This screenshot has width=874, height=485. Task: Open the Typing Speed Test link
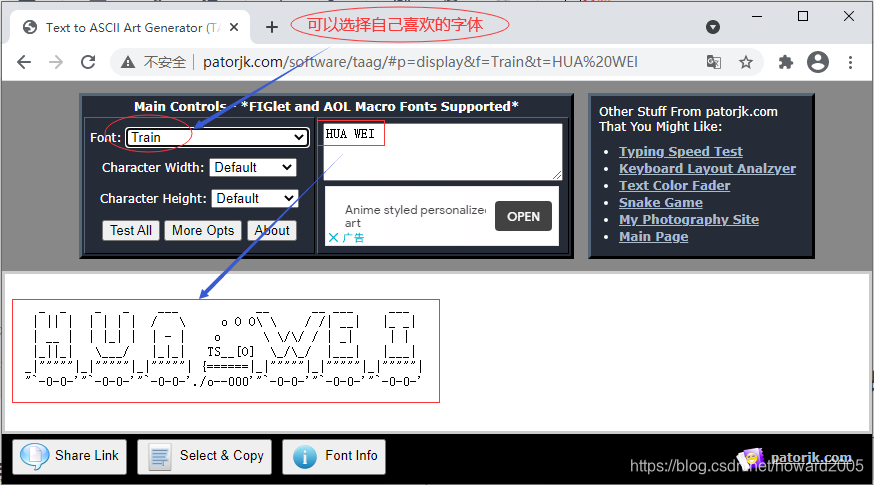pyautogui.click(x=681, y=152)
